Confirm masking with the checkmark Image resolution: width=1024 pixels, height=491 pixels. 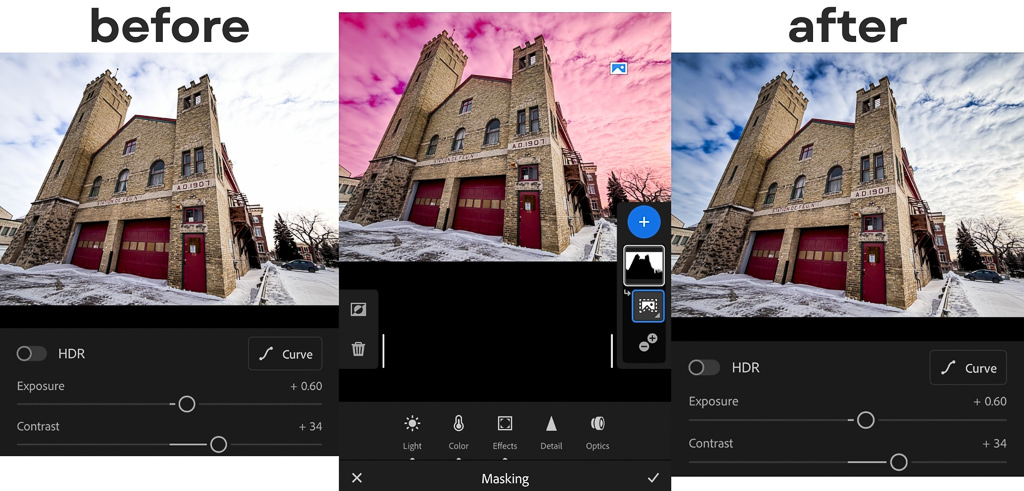653,478
